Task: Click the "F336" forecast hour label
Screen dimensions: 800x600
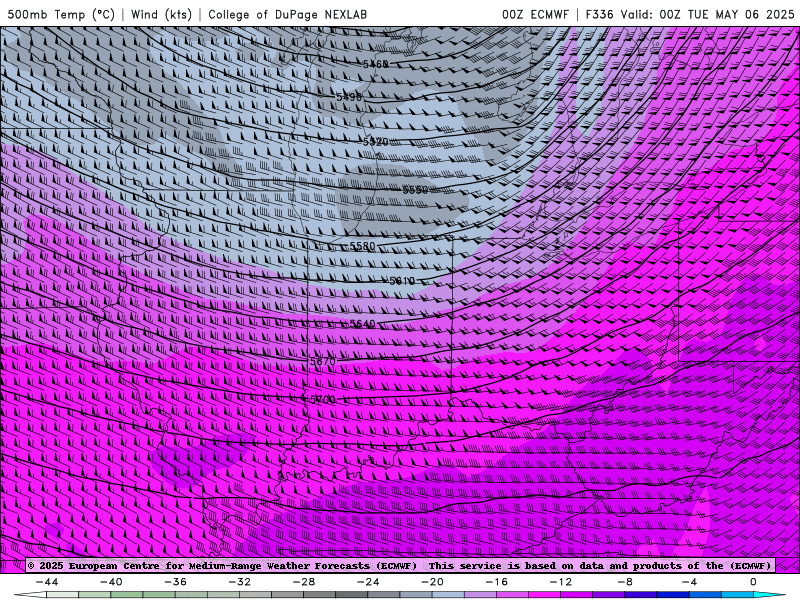Action: point(599,14)
